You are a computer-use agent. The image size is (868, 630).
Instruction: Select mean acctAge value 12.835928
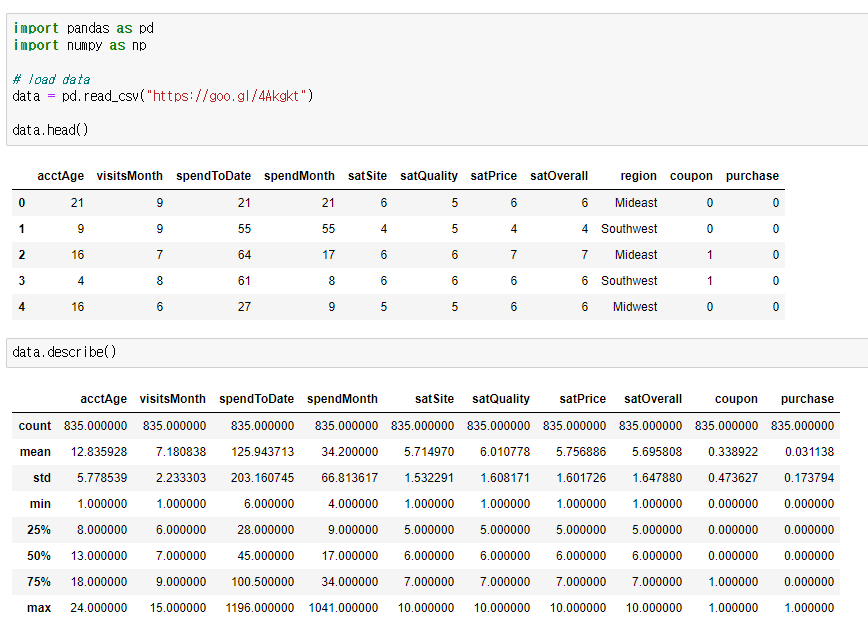99,452
